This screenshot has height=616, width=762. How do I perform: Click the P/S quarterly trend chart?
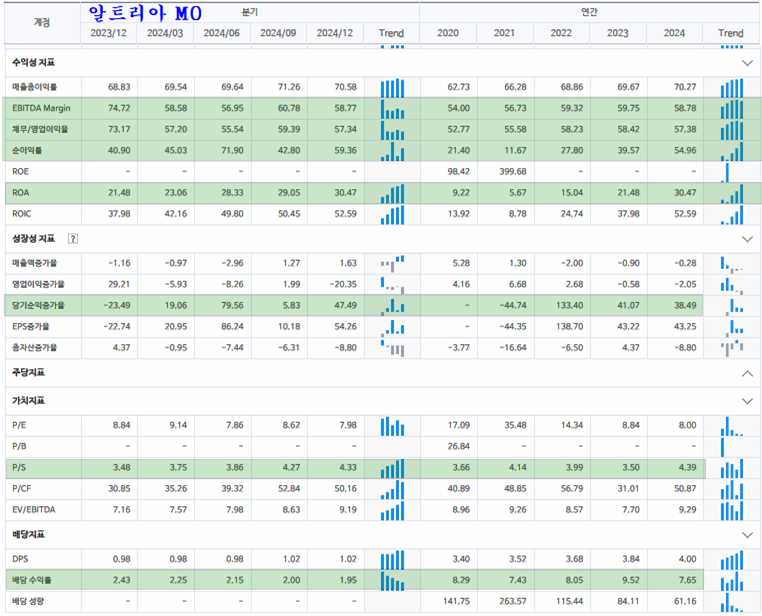[392, 468]
